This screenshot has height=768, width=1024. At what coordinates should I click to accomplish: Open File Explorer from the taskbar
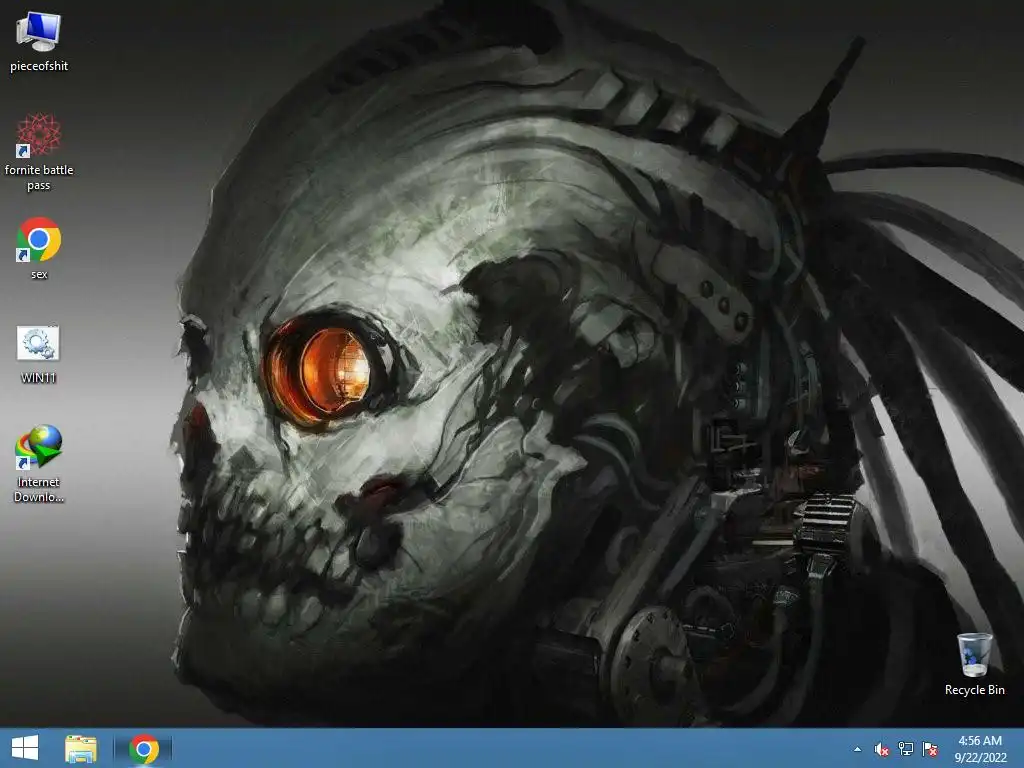click(81, 748)
